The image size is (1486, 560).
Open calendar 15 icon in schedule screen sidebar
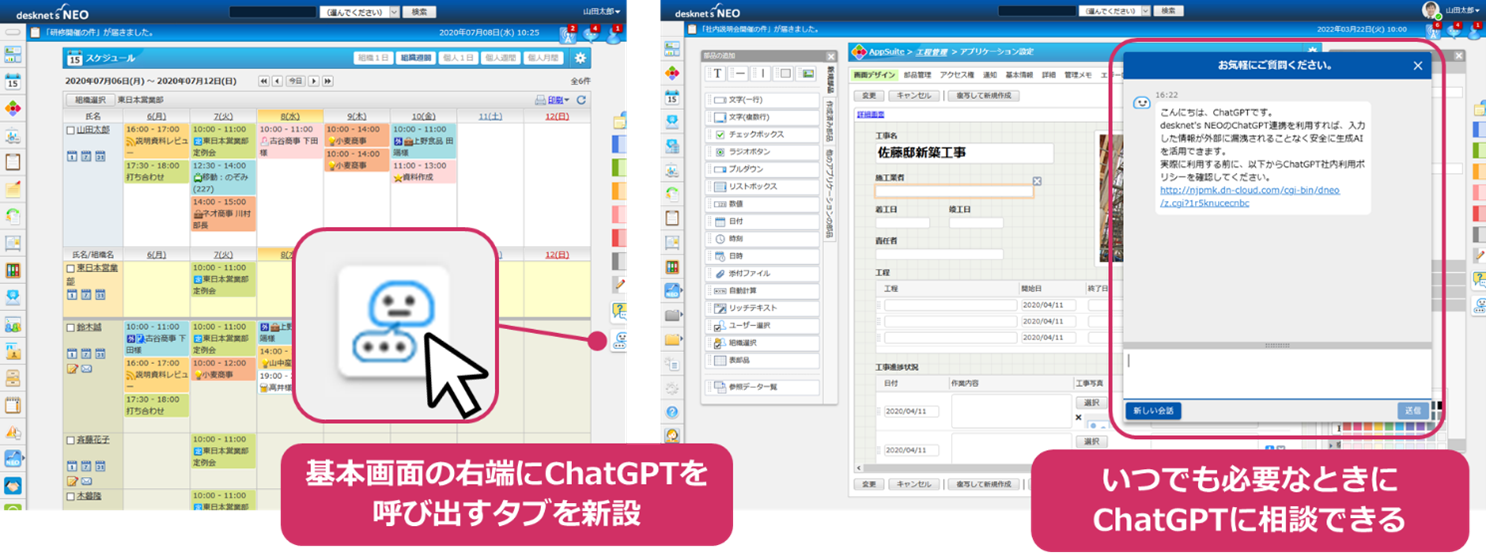[13, 83]
